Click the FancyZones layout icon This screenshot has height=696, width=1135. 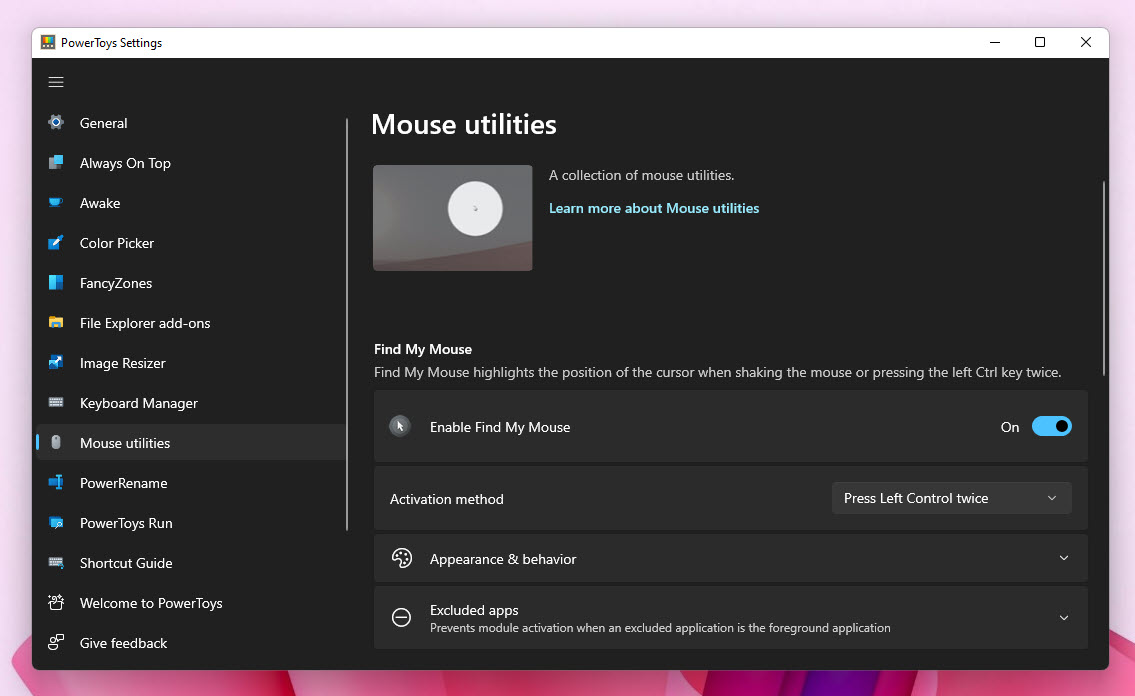pos(56,282)
